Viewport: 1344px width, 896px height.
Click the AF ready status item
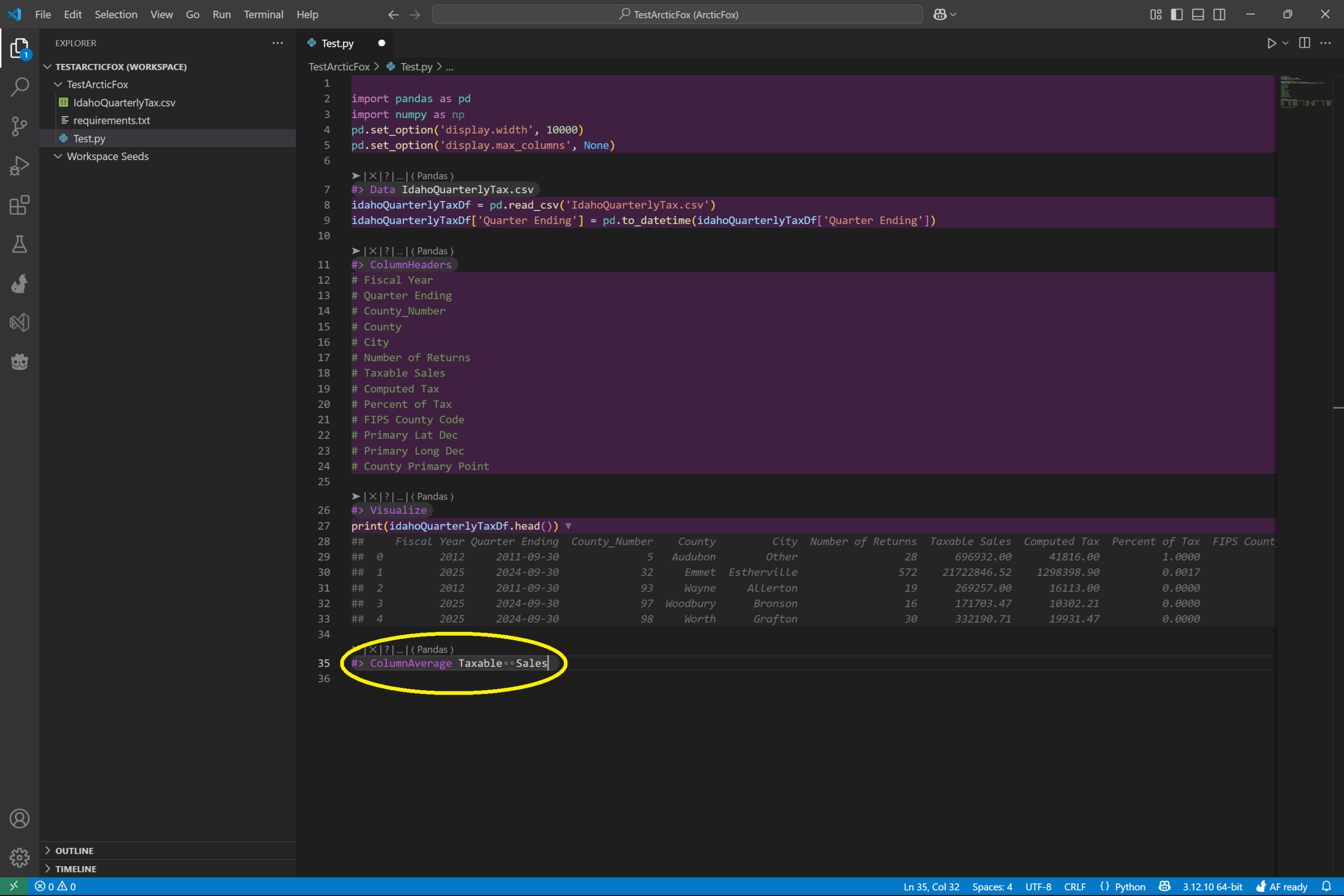point(1282,886)
